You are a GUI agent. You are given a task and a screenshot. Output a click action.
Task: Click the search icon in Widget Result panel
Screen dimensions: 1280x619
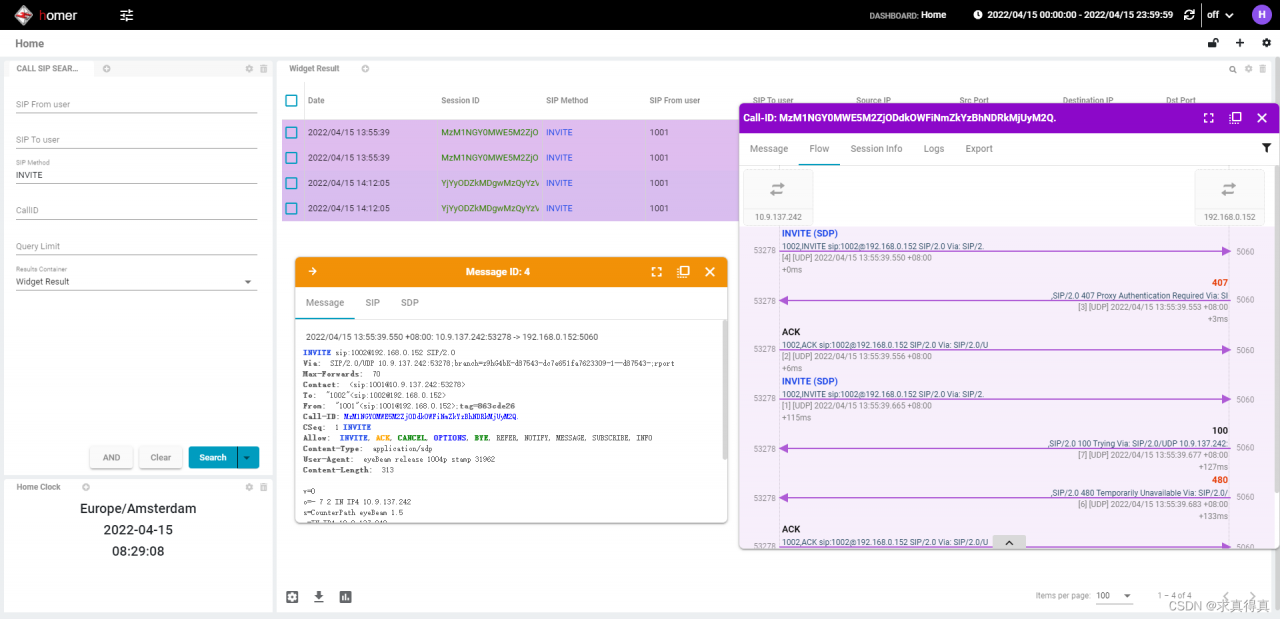(1233, 69)
